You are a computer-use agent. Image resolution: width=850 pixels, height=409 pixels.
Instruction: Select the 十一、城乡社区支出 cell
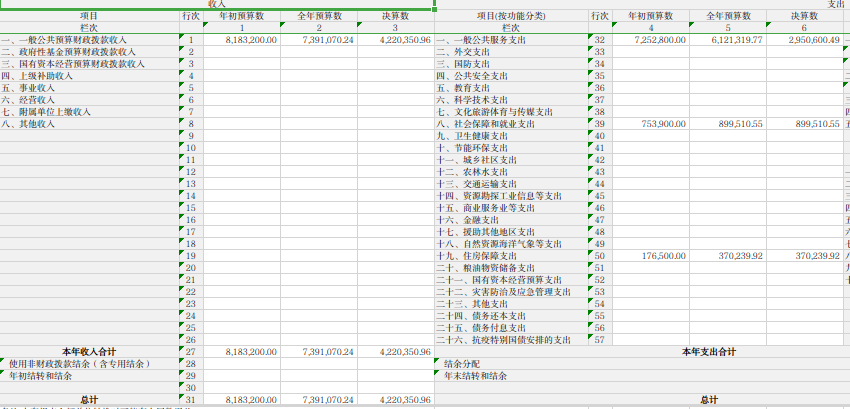[x=511, y=160]
